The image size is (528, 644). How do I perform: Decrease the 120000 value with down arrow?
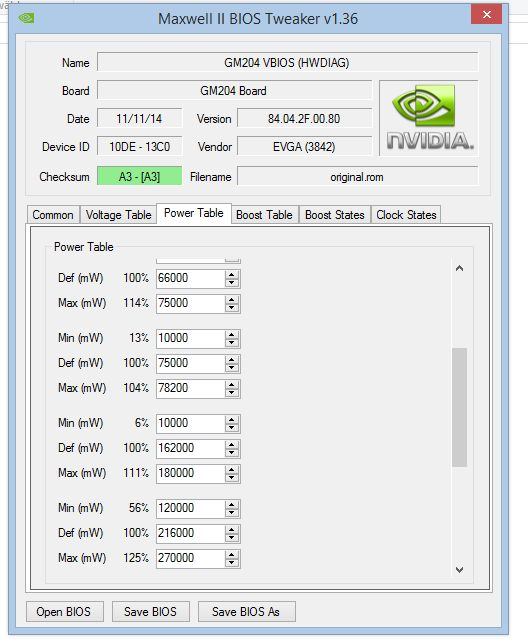coord(232,513)
